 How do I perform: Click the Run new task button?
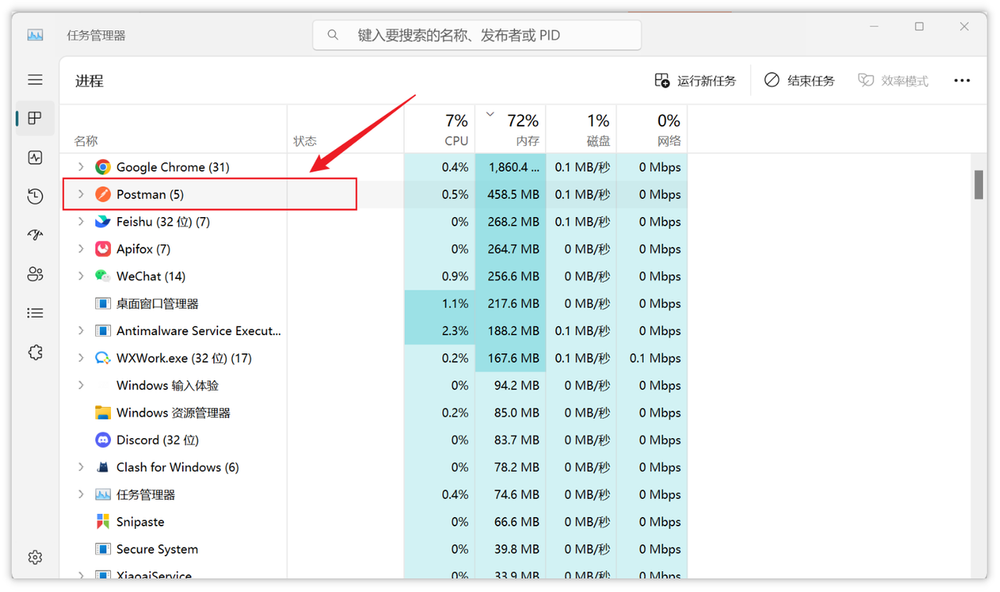[695, 81]
